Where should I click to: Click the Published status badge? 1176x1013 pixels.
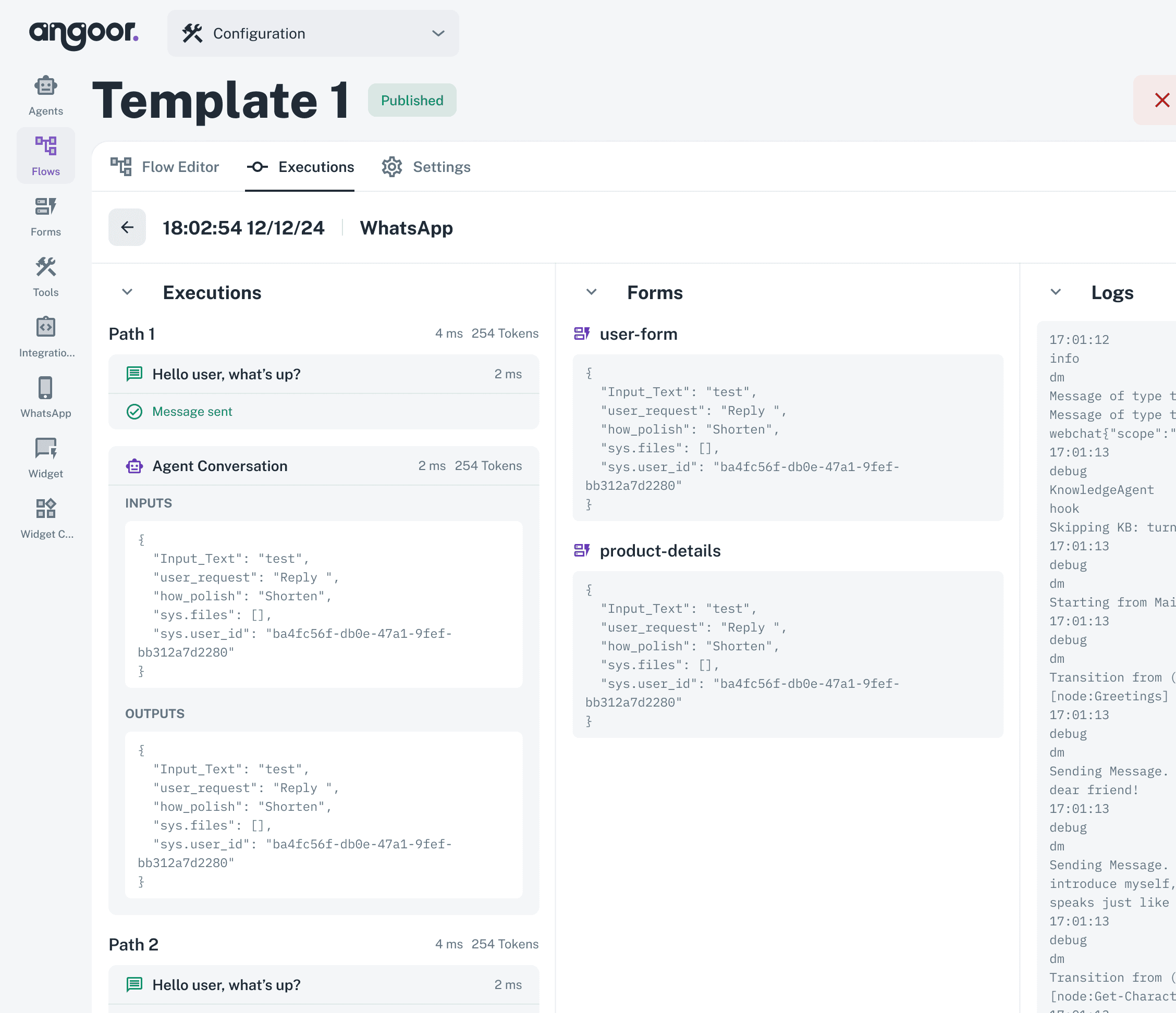point(412,101)
